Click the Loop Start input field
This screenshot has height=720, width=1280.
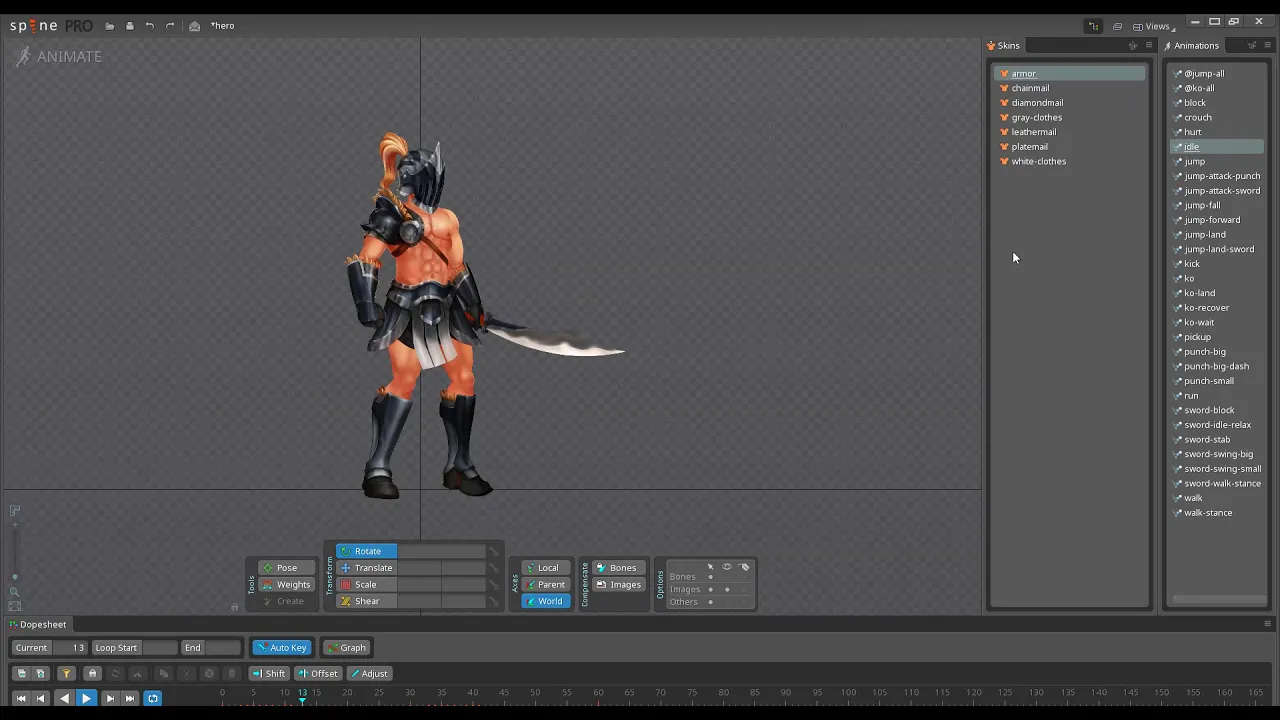[159, 648]
